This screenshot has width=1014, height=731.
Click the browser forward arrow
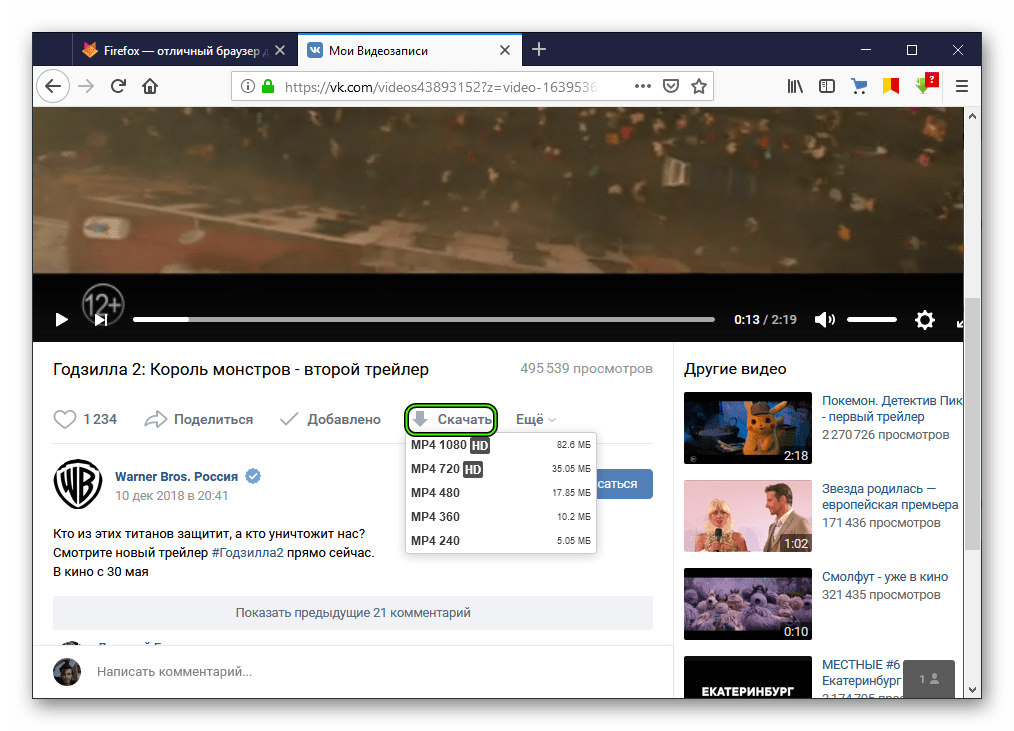[x=86, y=86]
